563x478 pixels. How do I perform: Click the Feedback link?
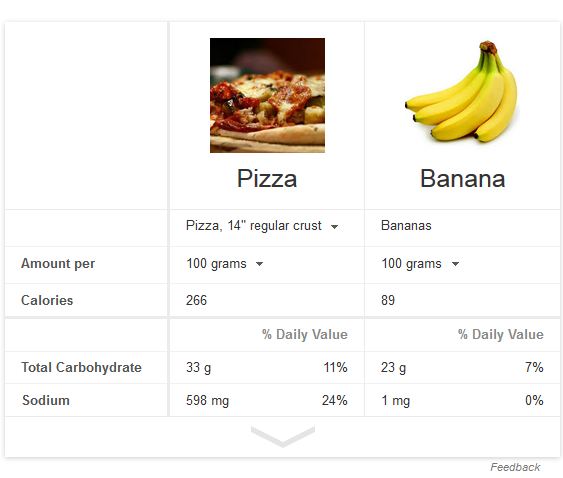pyautogui.click(x=515, y=467)
